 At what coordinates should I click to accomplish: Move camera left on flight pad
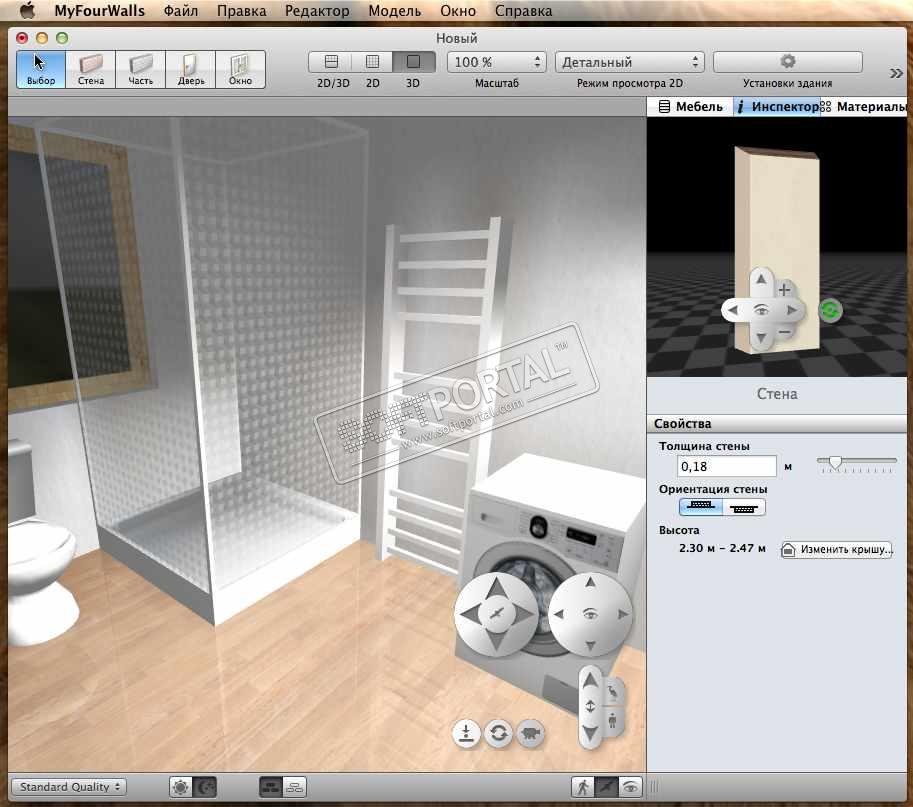pos(470,613)
